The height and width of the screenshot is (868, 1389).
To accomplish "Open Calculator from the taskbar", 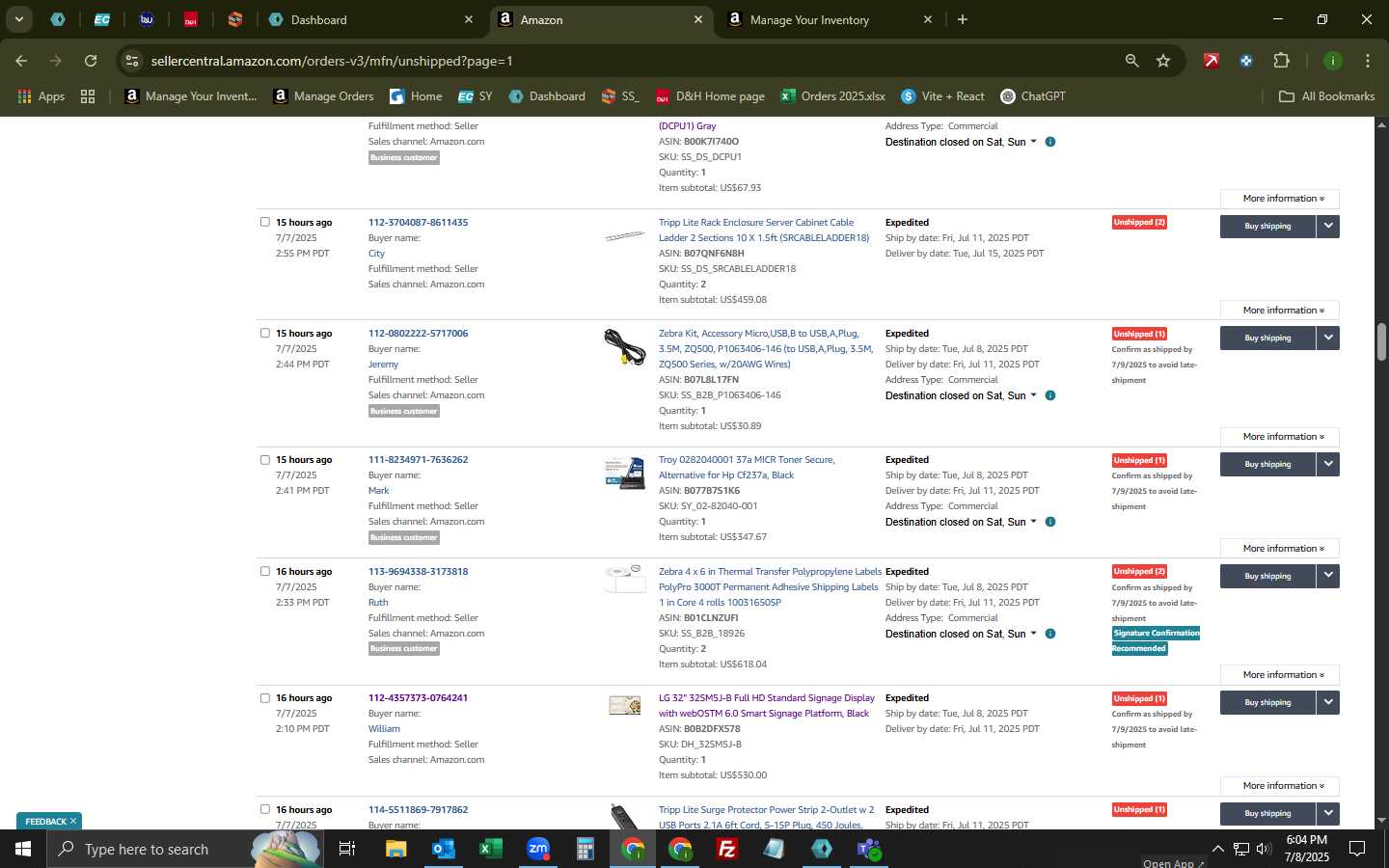I will [x=586, y=849].
